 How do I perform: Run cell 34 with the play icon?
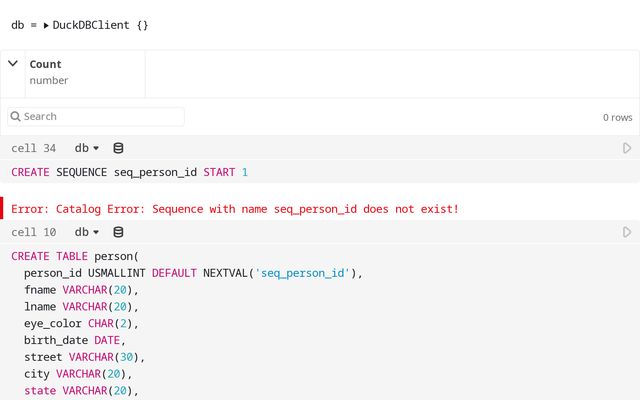[x=627, y=148]
